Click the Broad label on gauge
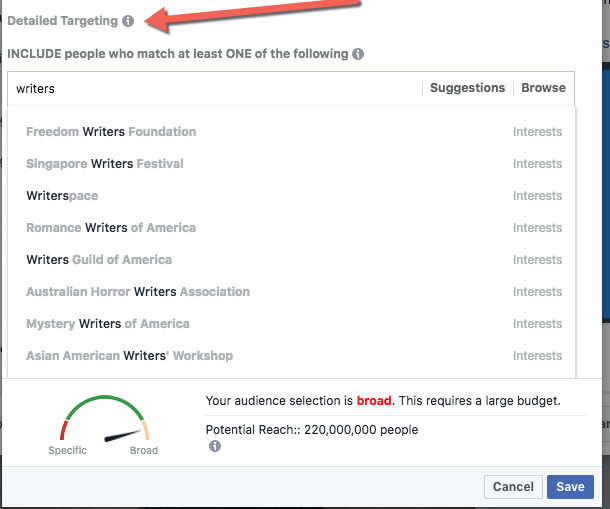The image size is (610, 509). [144, 450]
